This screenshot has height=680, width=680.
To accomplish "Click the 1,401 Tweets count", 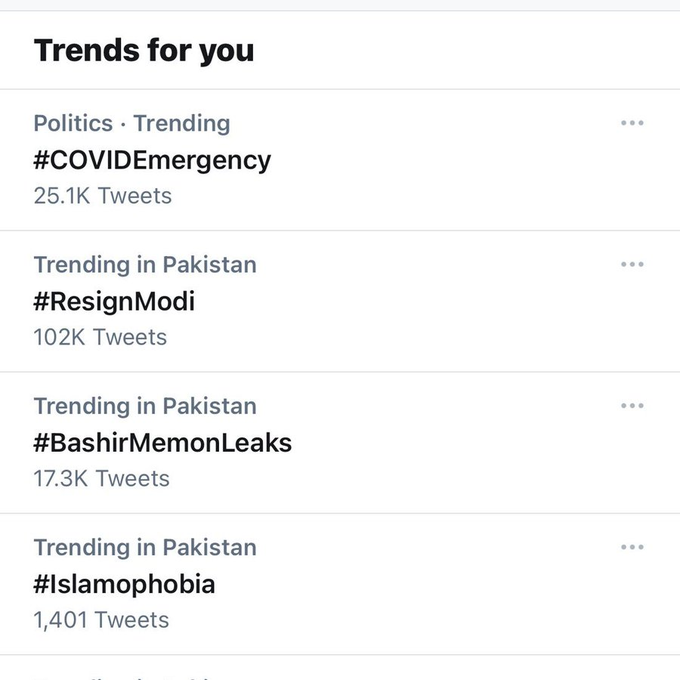I will point(101,620).
